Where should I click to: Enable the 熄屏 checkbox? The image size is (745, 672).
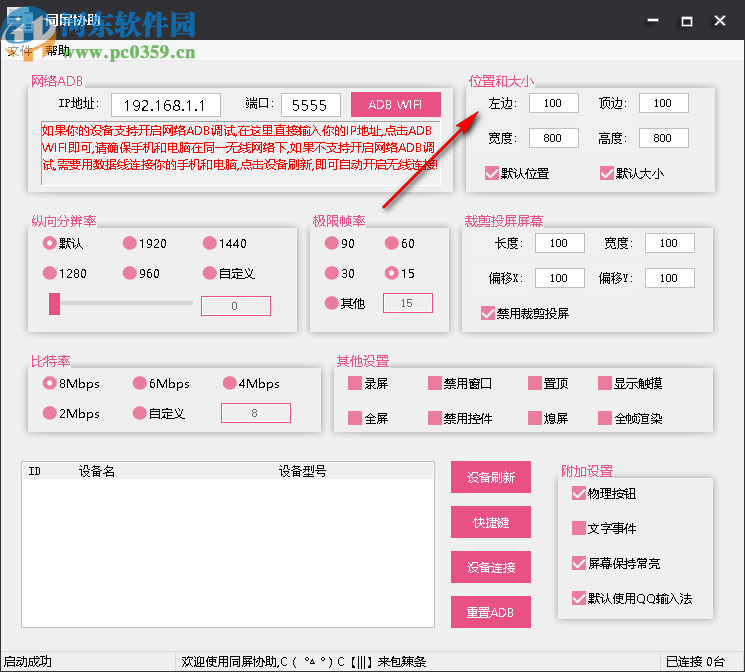535,418
